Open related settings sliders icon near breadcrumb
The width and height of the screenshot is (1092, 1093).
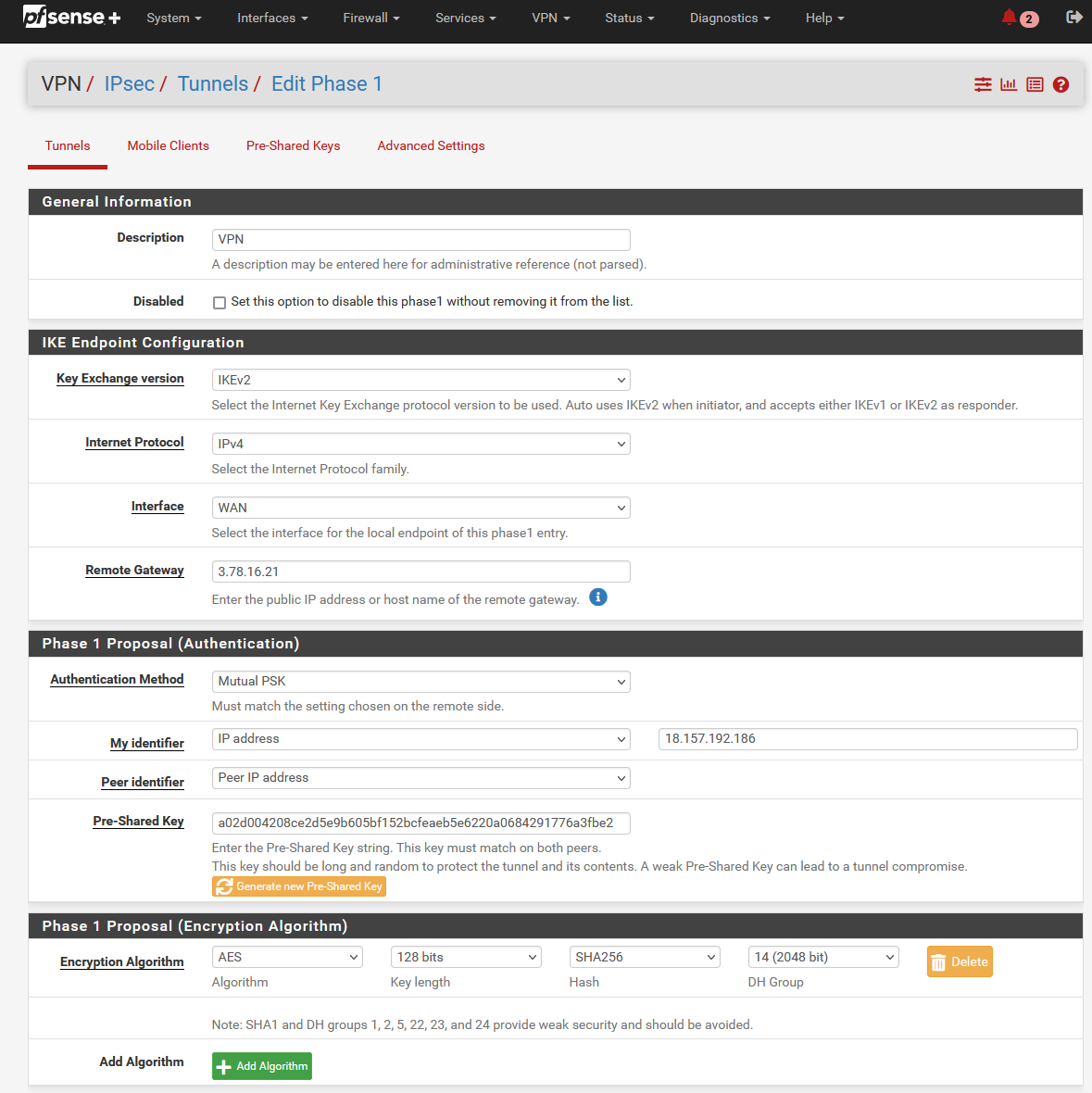point(982,83)
